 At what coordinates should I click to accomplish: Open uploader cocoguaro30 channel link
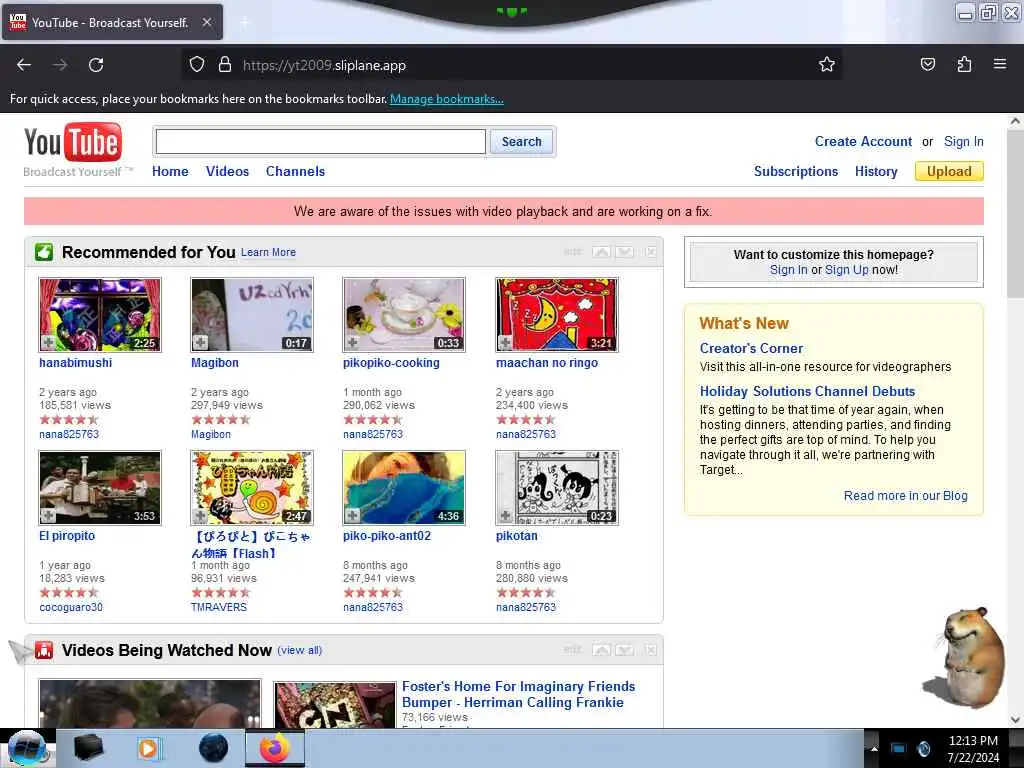click(x=71, y=607)
